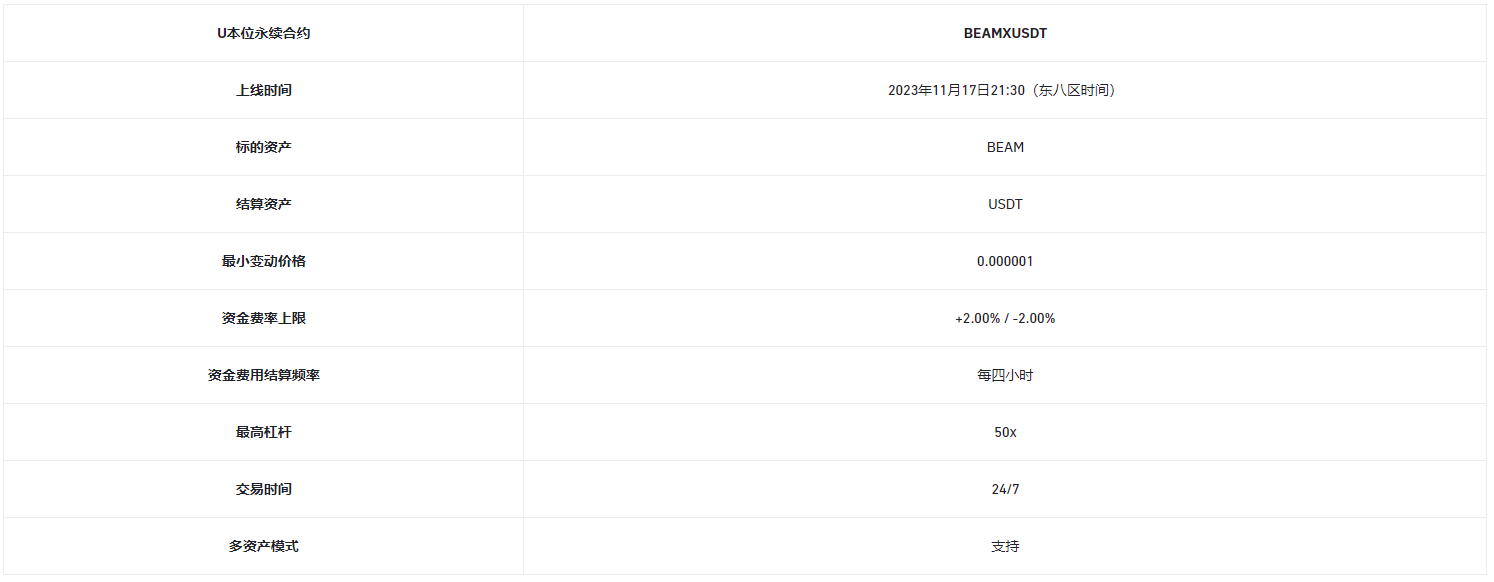Screen dimensions: 1494x582
Task: Select the 24/7 trading hours value
Action: 1005,489
